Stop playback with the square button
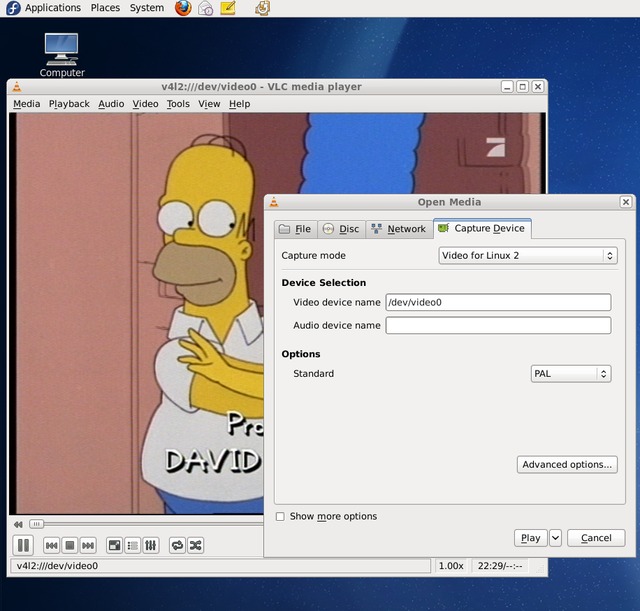 click(70, 545)
